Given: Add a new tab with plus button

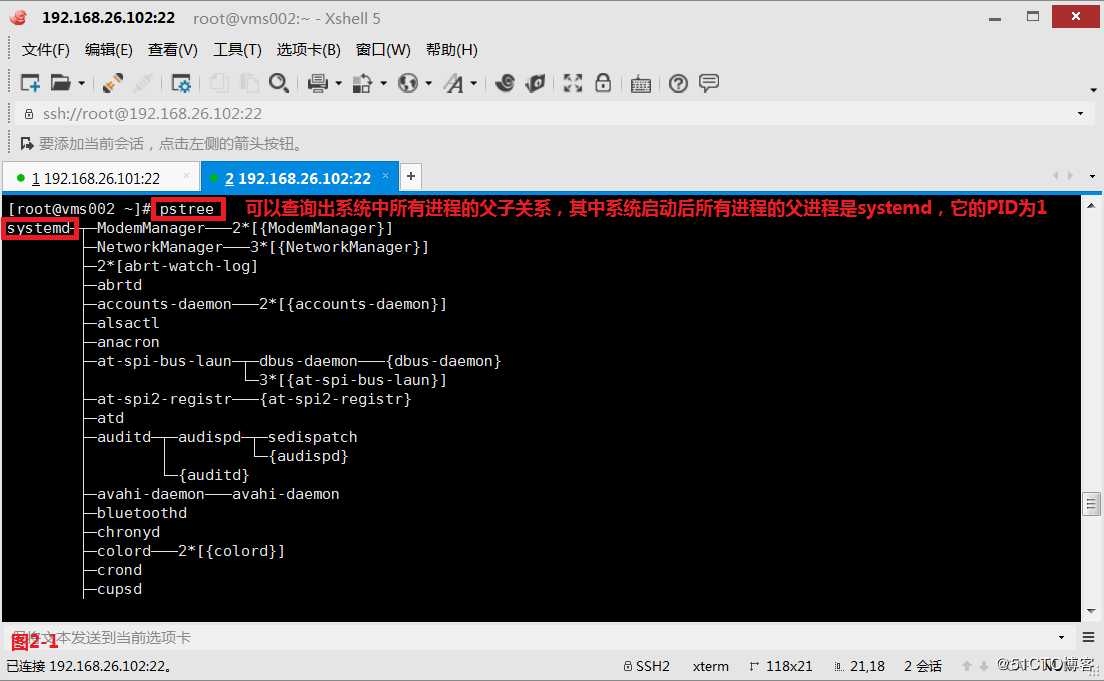Looking at the screenshot, I should 410,176.
